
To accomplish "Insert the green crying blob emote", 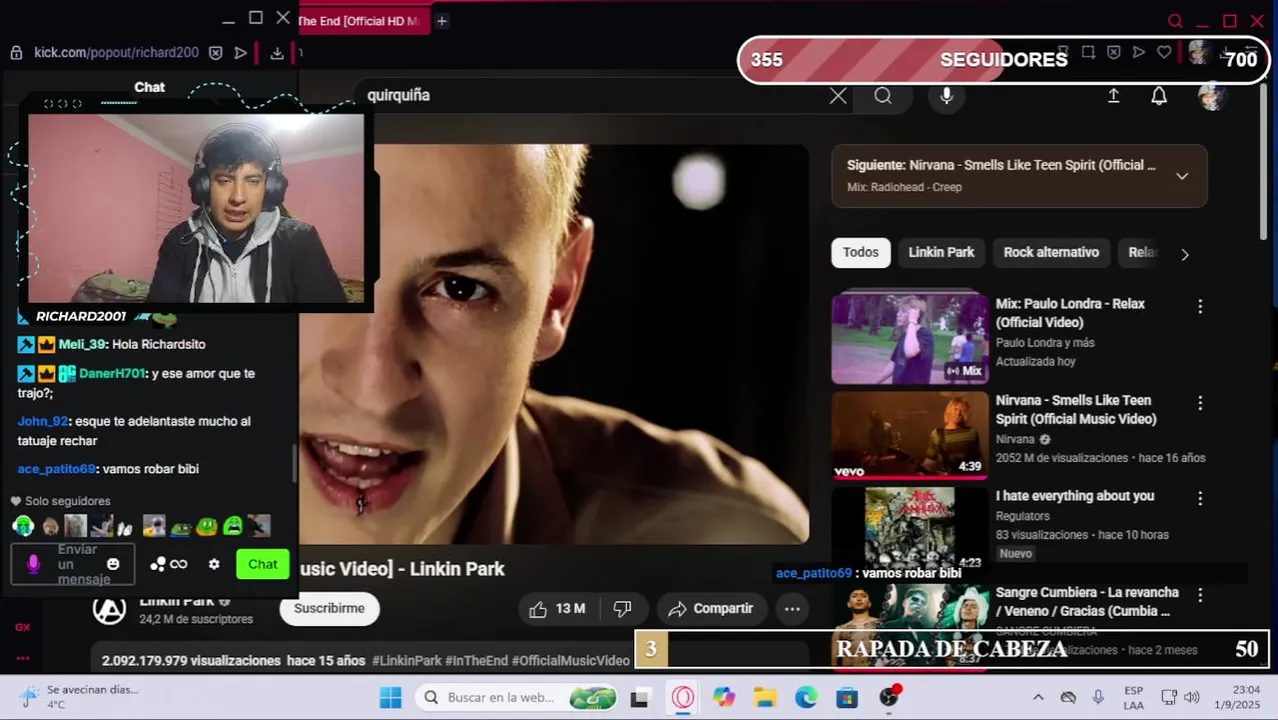I will click(x=233, y=526).
